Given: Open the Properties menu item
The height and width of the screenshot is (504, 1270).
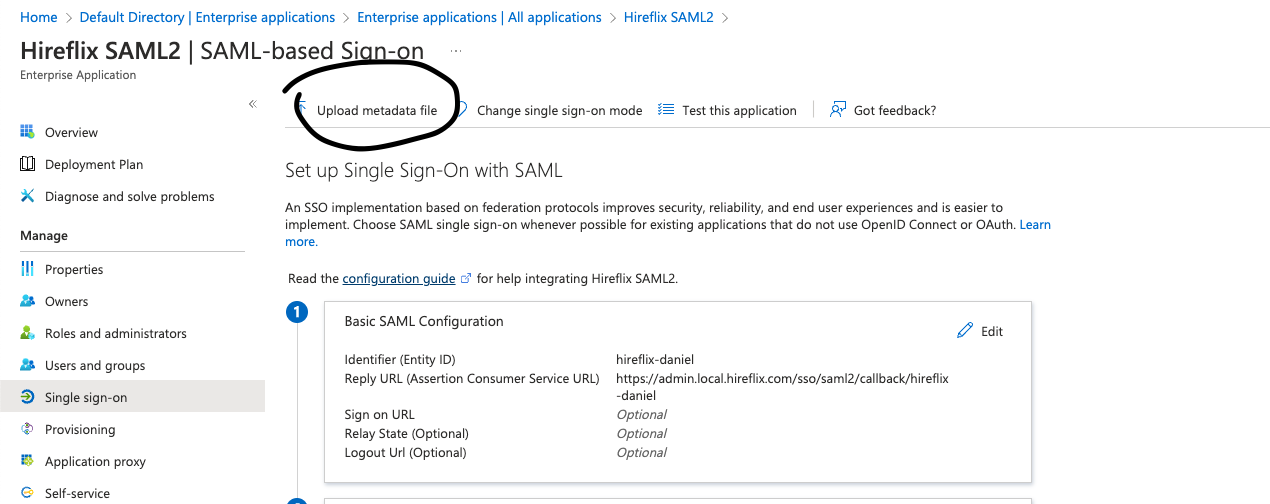Looking at the screenshot, I should (x=74, y=269).
